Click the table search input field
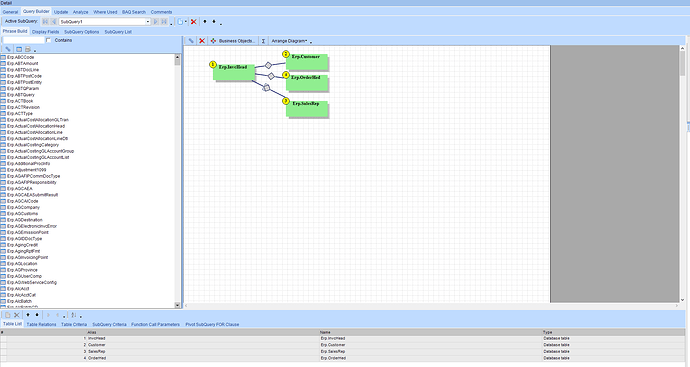The width and height of the screenshot is (690, 367). [24, 40]
